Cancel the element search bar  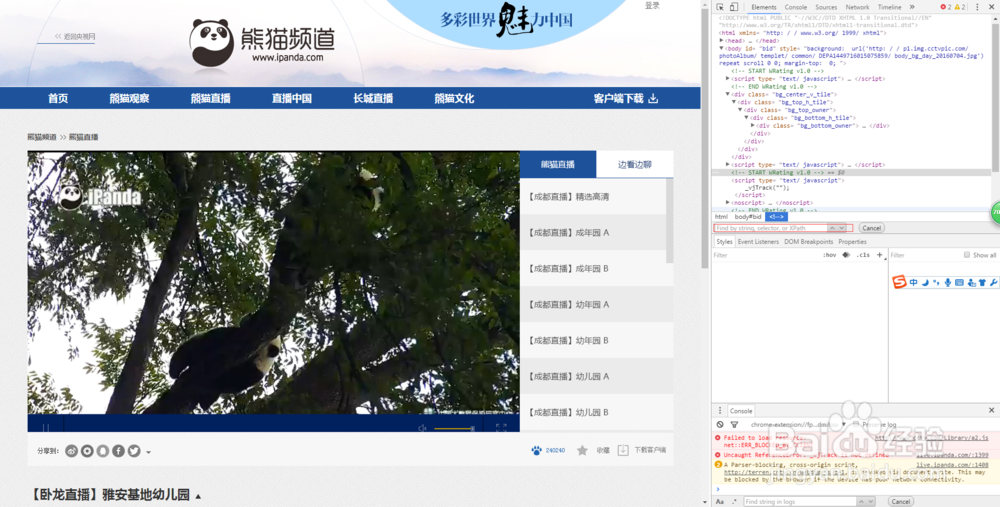pos(871,228)
